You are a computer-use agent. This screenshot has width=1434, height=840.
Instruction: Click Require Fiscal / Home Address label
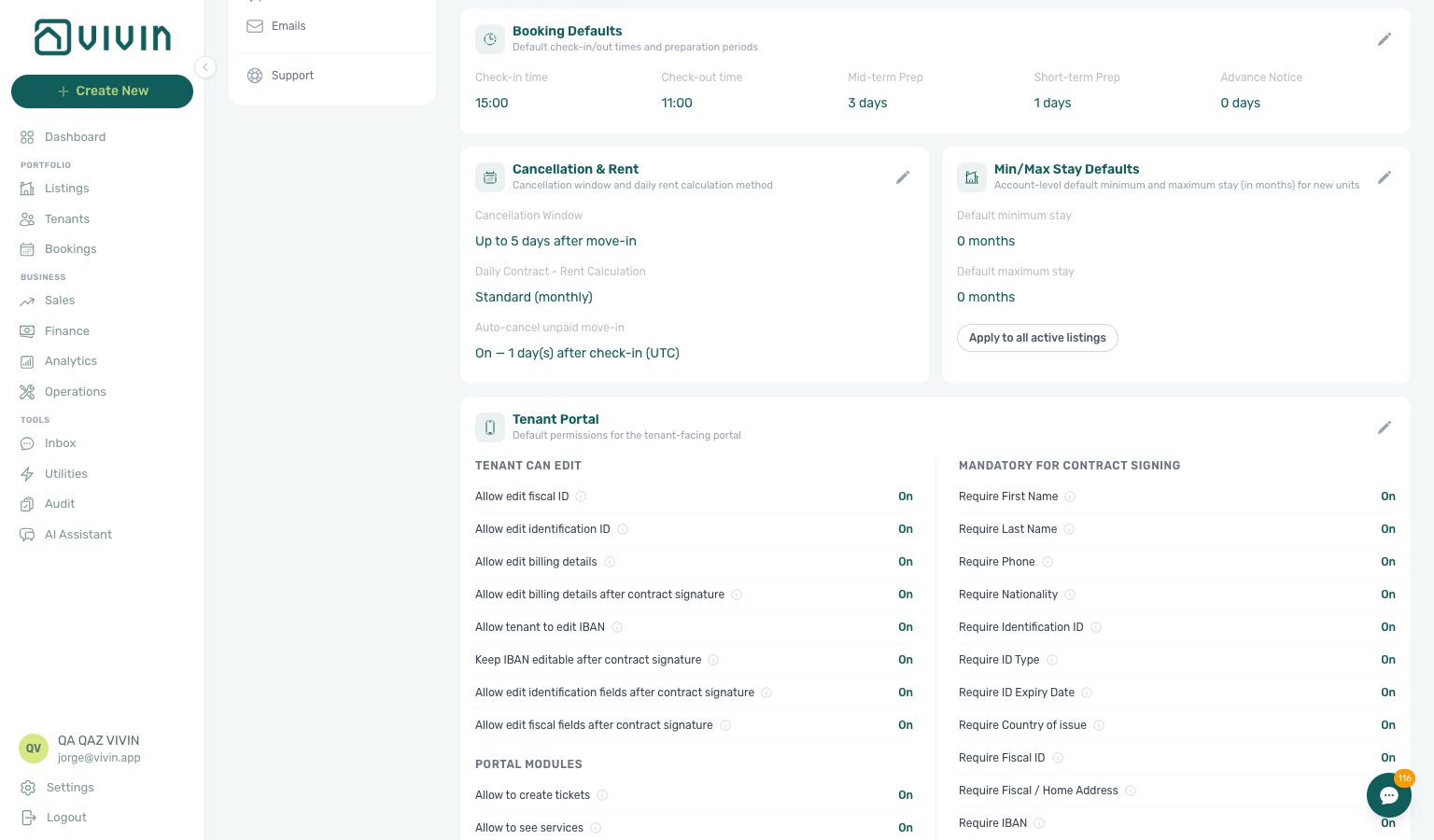1038,791
